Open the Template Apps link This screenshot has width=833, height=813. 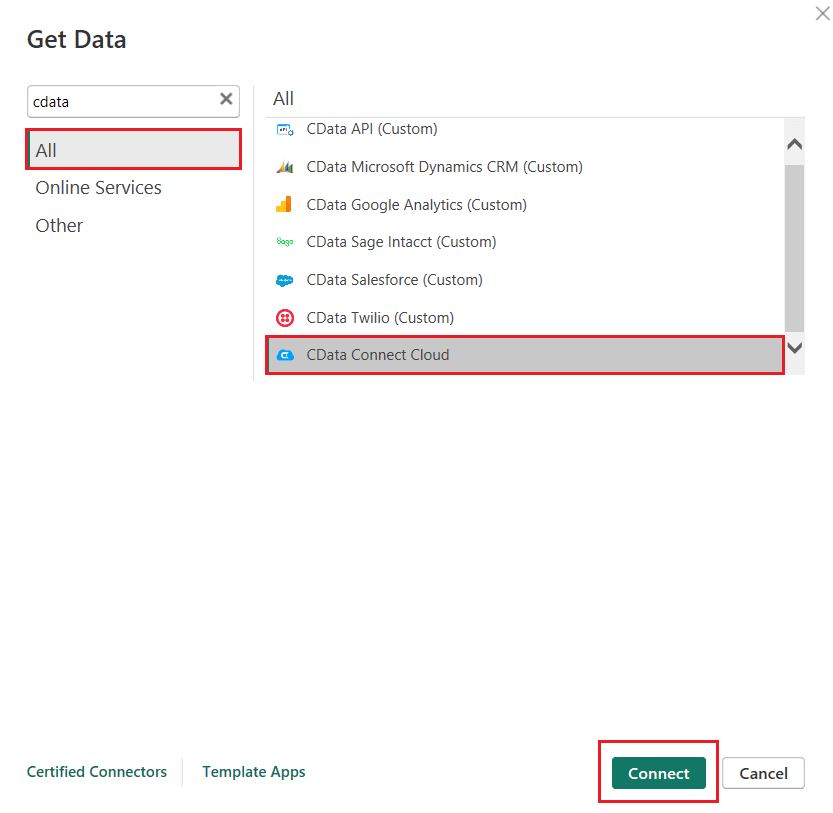point(253,771)
